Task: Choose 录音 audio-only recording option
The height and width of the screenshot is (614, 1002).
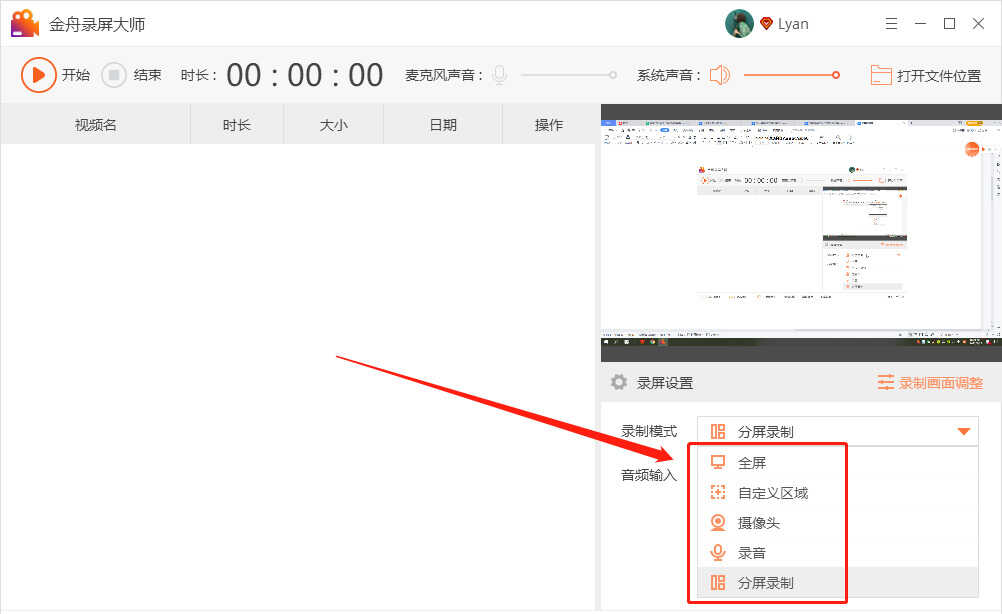Action: [x=751, y=553]
